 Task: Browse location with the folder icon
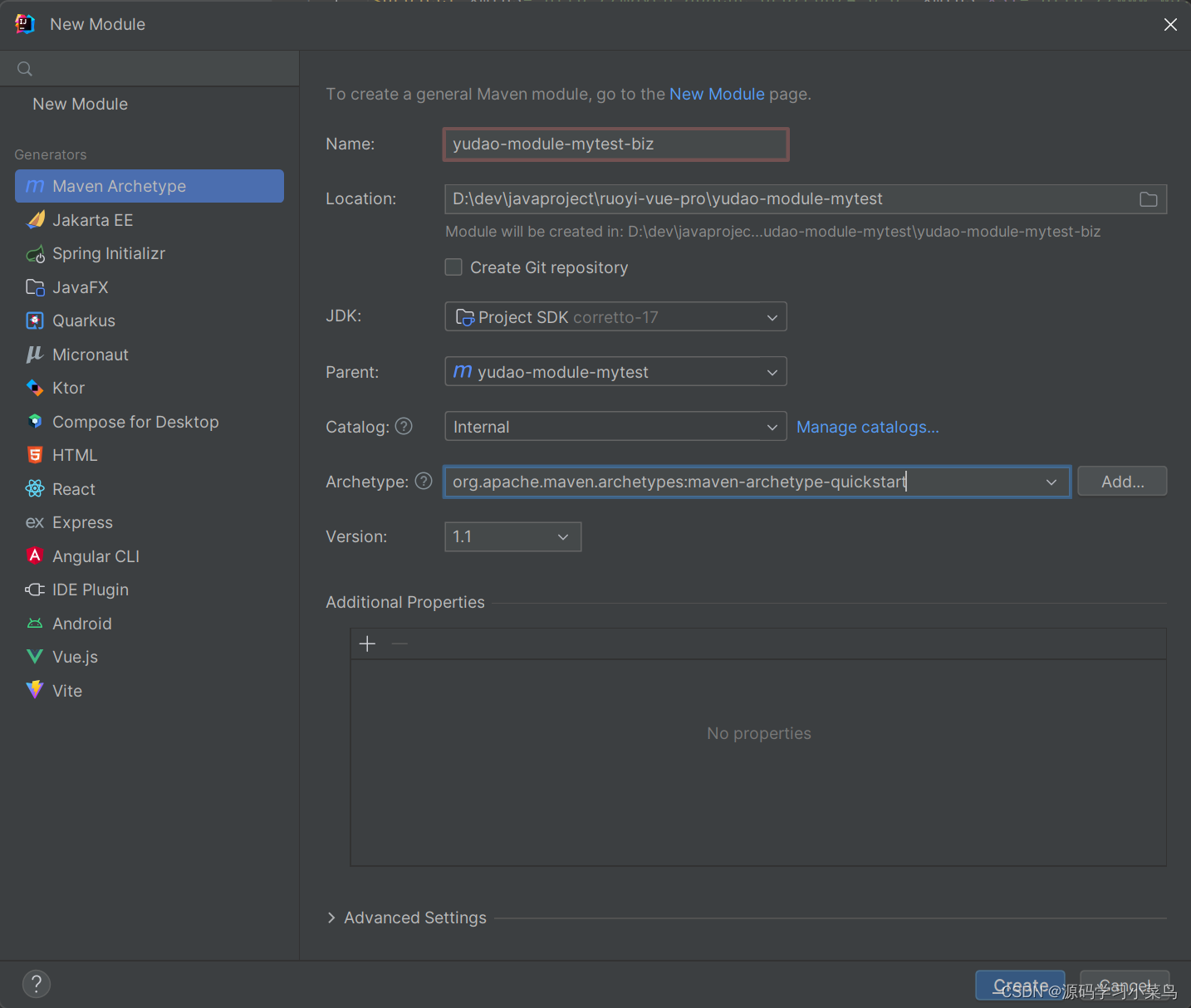click(1149, 199)
